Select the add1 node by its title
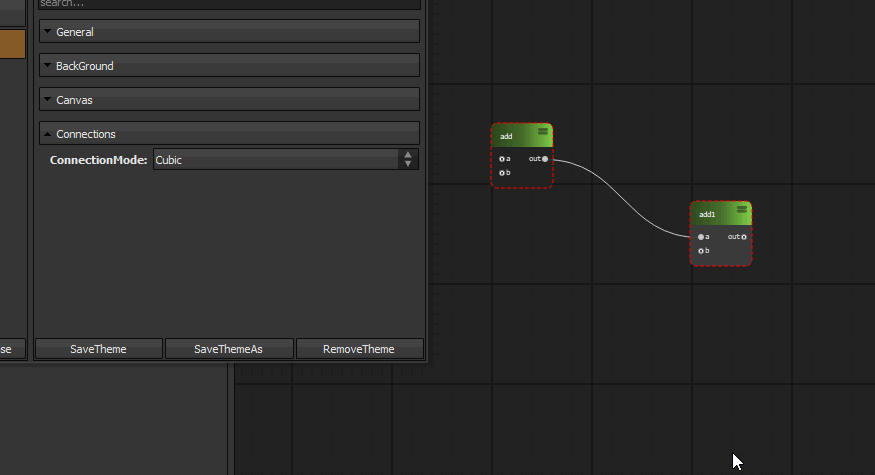Screen dimensions: 875x475 [710, 214]
